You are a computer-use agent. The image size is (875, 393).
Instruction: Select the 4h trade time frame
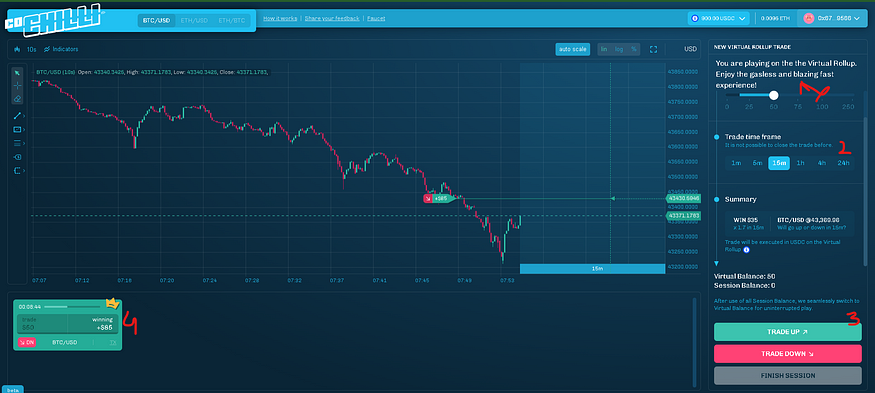click(821, 163)
